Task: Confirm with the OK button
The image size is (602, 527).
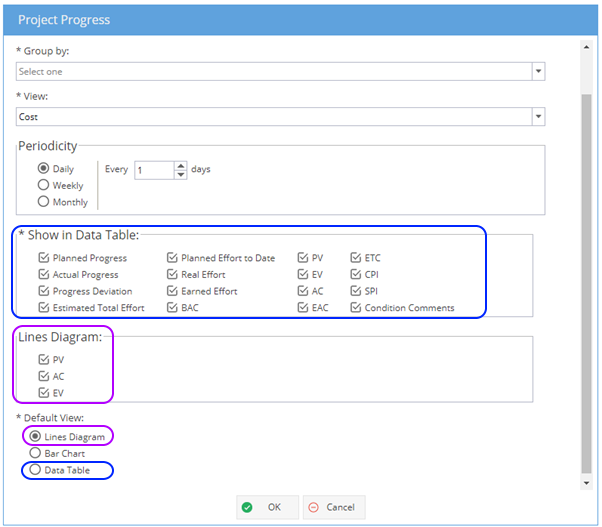Action: pyautogui.click(x=267, y=507)
